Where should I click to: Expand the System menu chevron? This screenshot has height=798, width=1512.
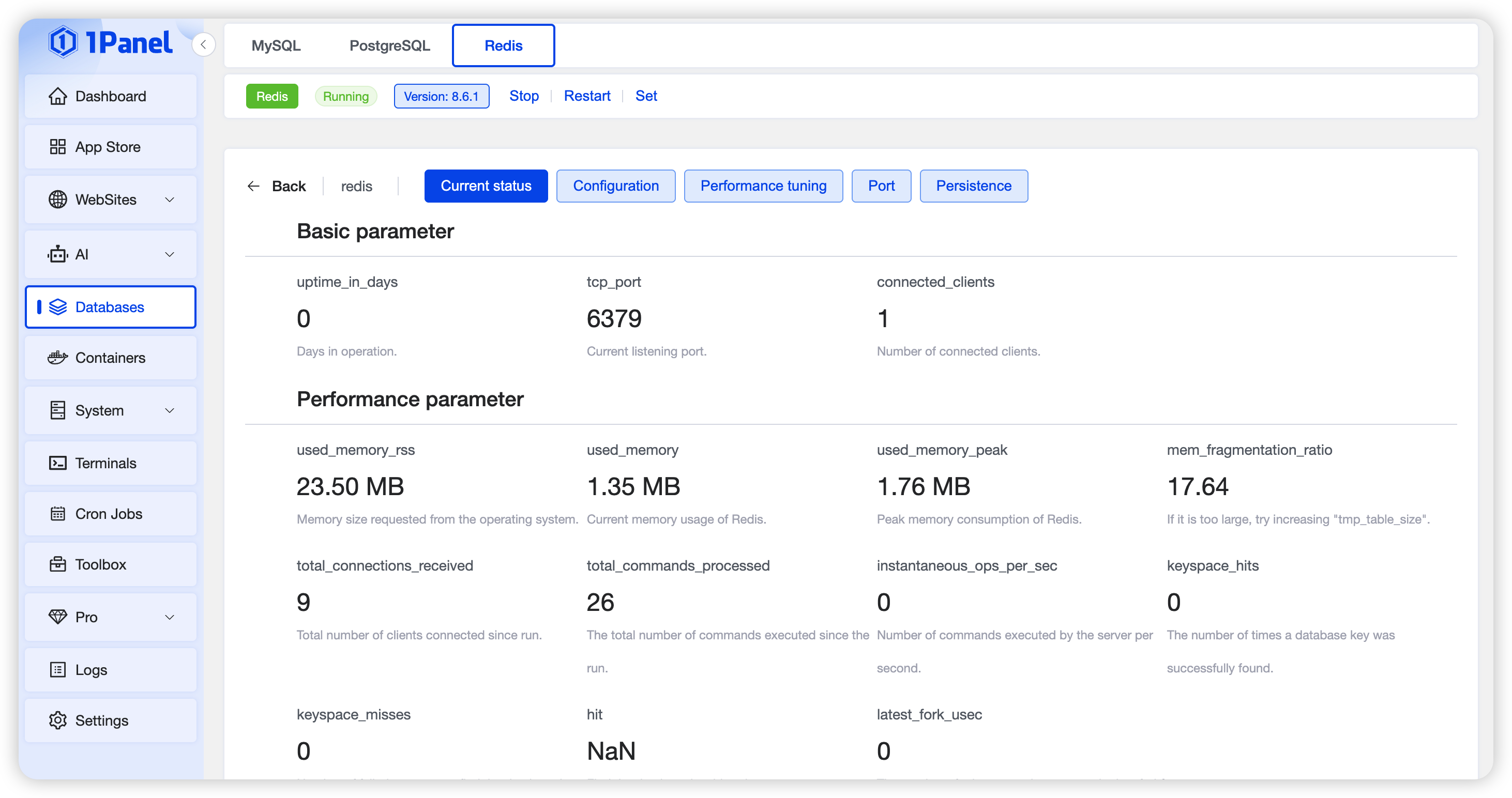170,410
